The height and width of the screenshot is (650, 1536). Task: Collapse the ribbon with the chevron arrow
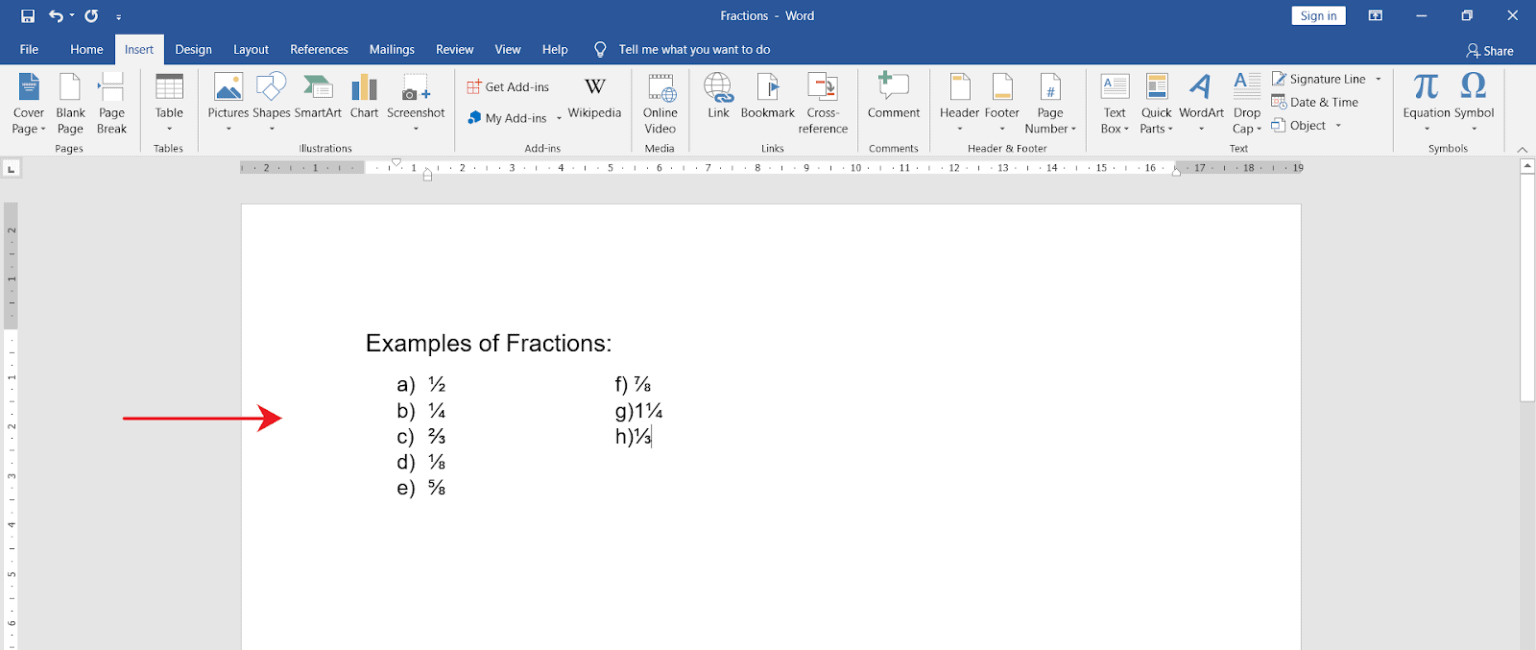(1523, 149)
